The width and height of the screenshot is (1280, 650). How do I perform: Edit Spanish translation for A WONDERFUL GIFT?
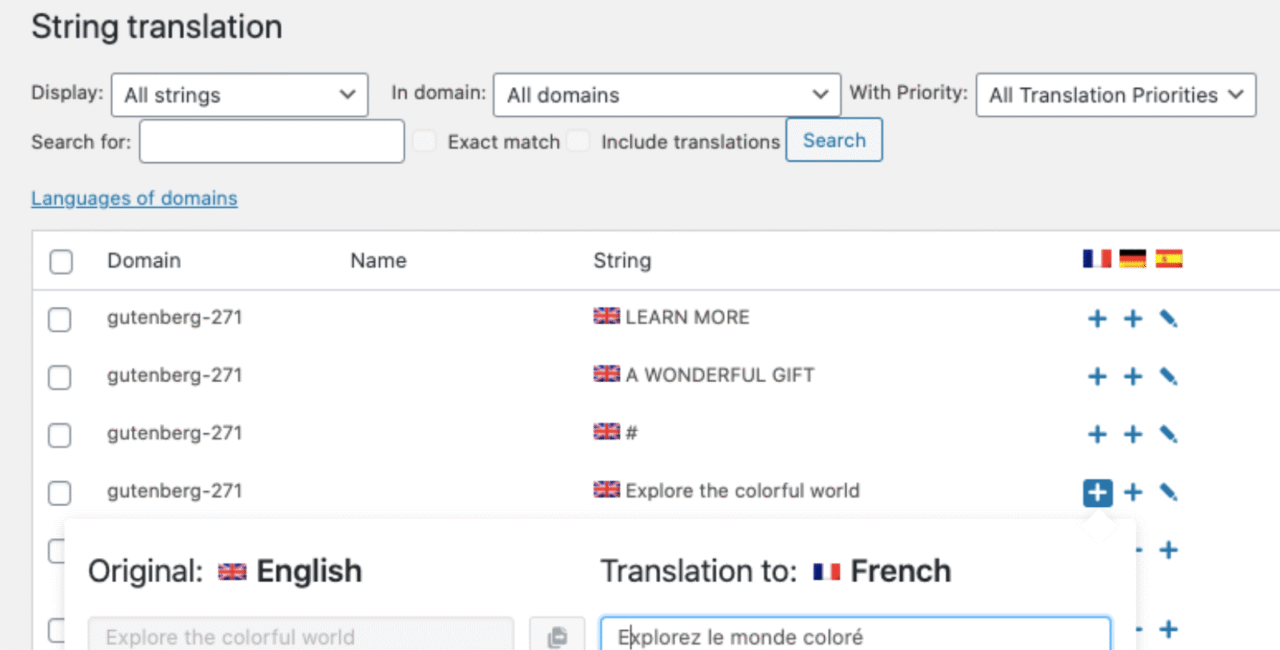[1168, 377]
